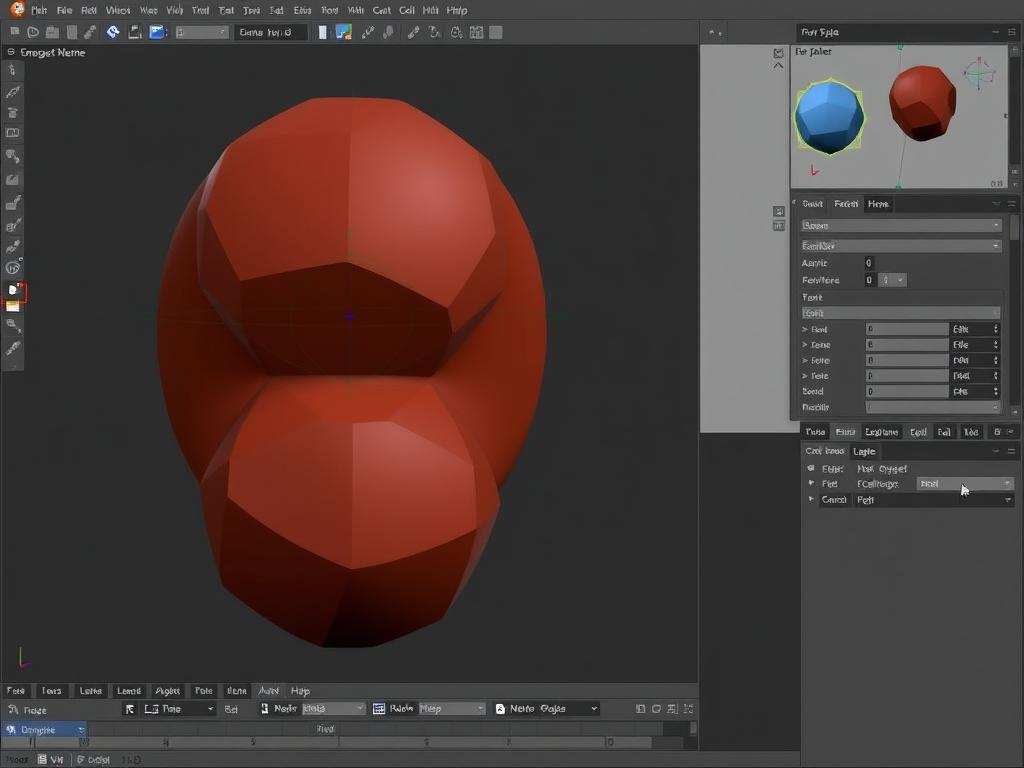Open the first wide dropdown in the properties panel

900,226
